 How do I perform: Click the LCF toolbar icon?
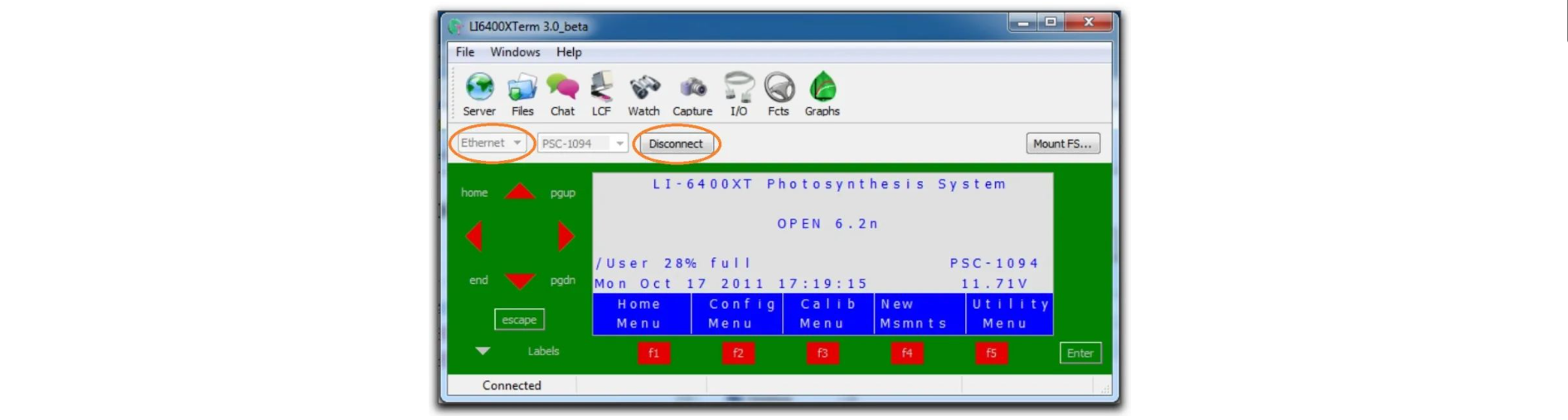[x=601, y=94]
